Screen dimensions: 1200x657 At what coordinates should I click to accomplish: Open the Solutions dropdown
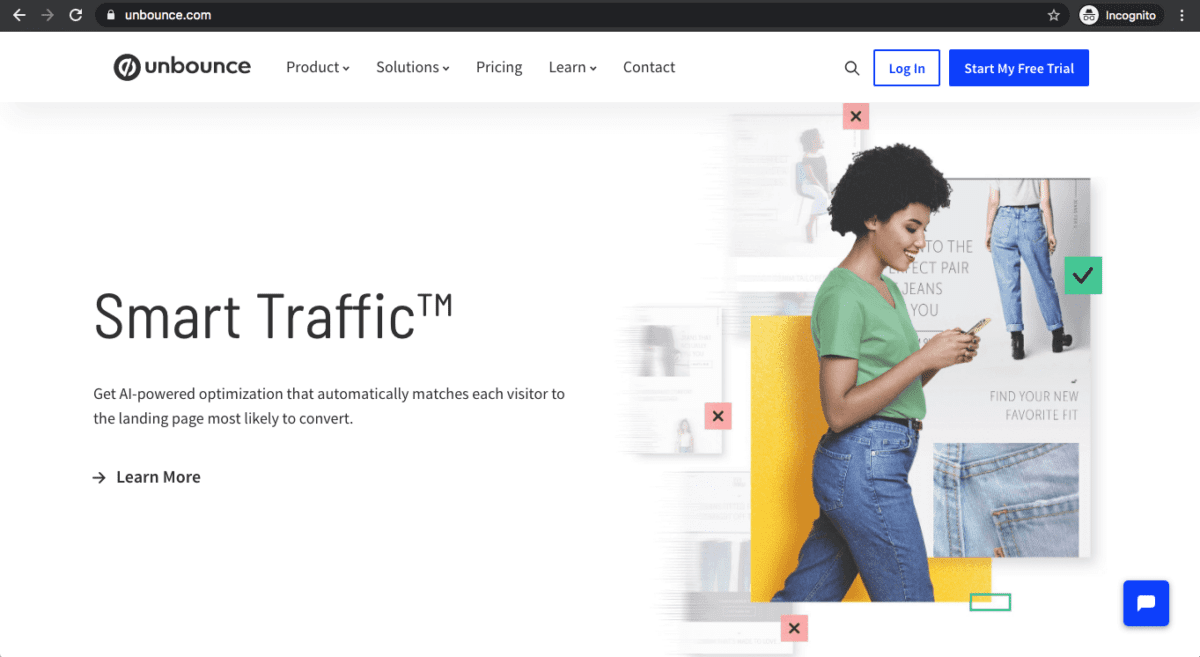click(x=412, y=67)
